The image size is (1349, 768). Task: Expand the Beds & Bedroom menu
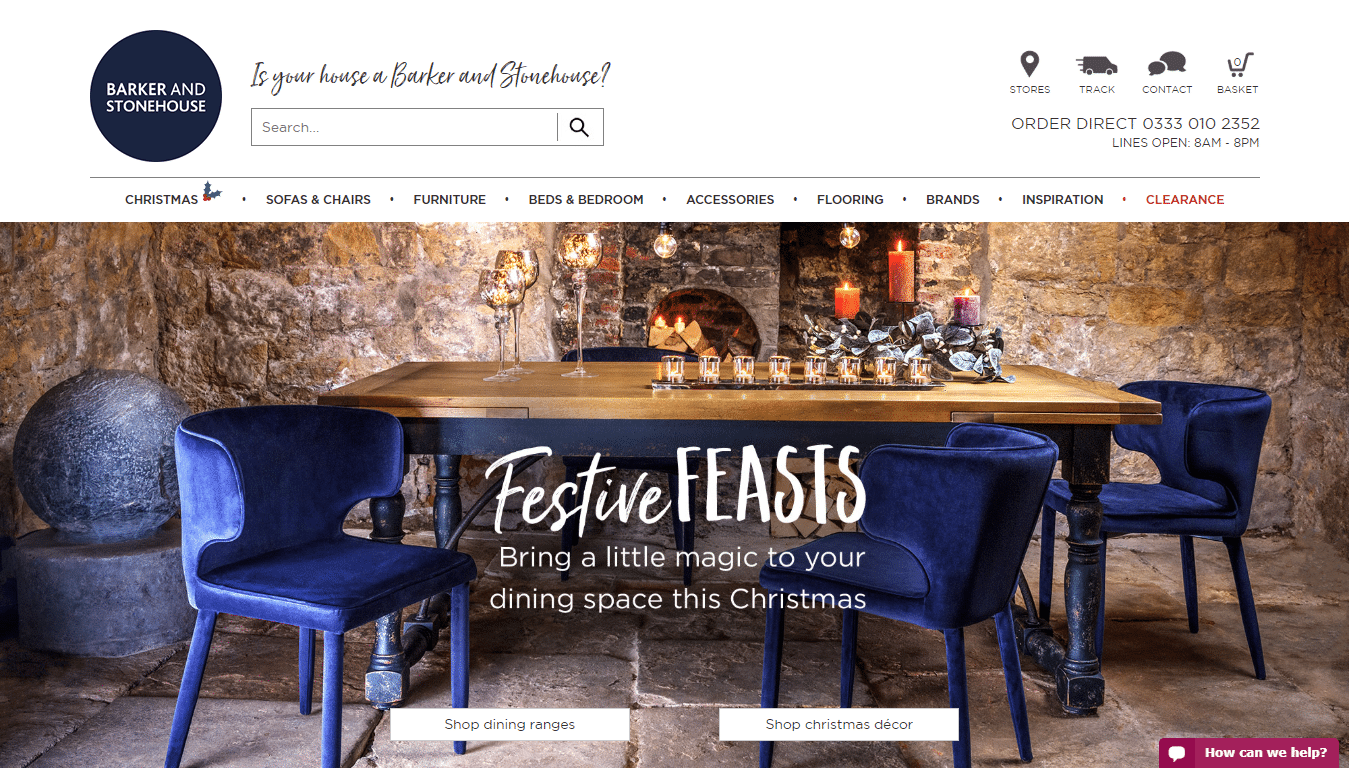(x=586, y=200)
